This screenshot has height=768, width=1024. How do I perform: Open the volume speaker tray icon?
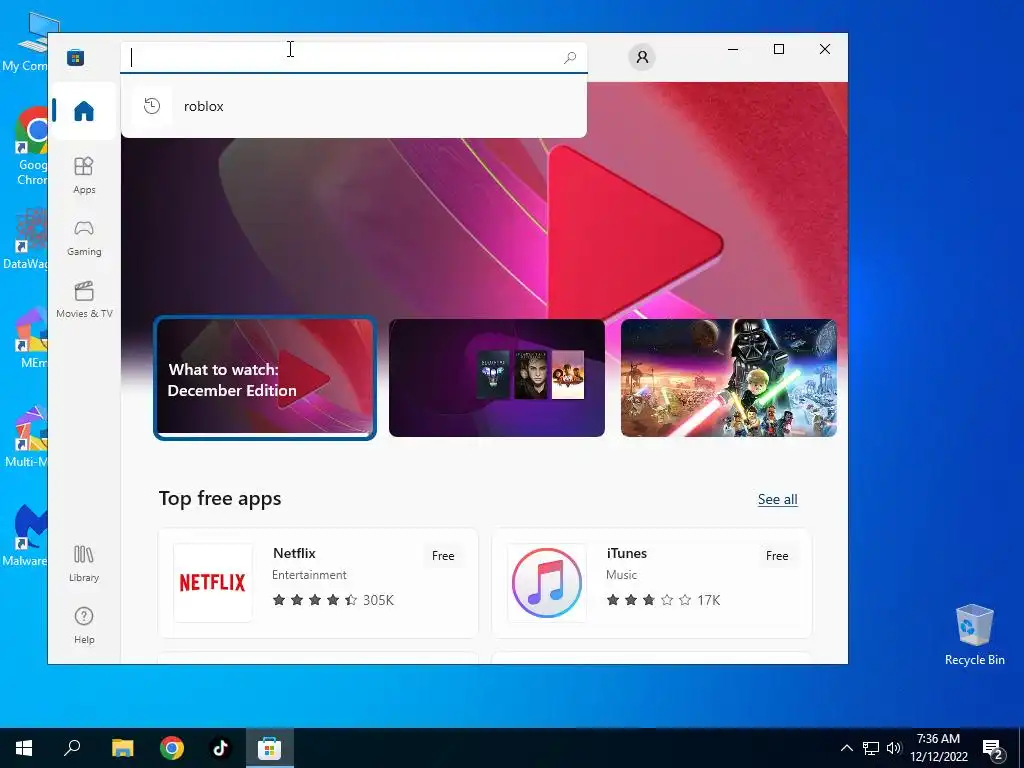(894, 748)
